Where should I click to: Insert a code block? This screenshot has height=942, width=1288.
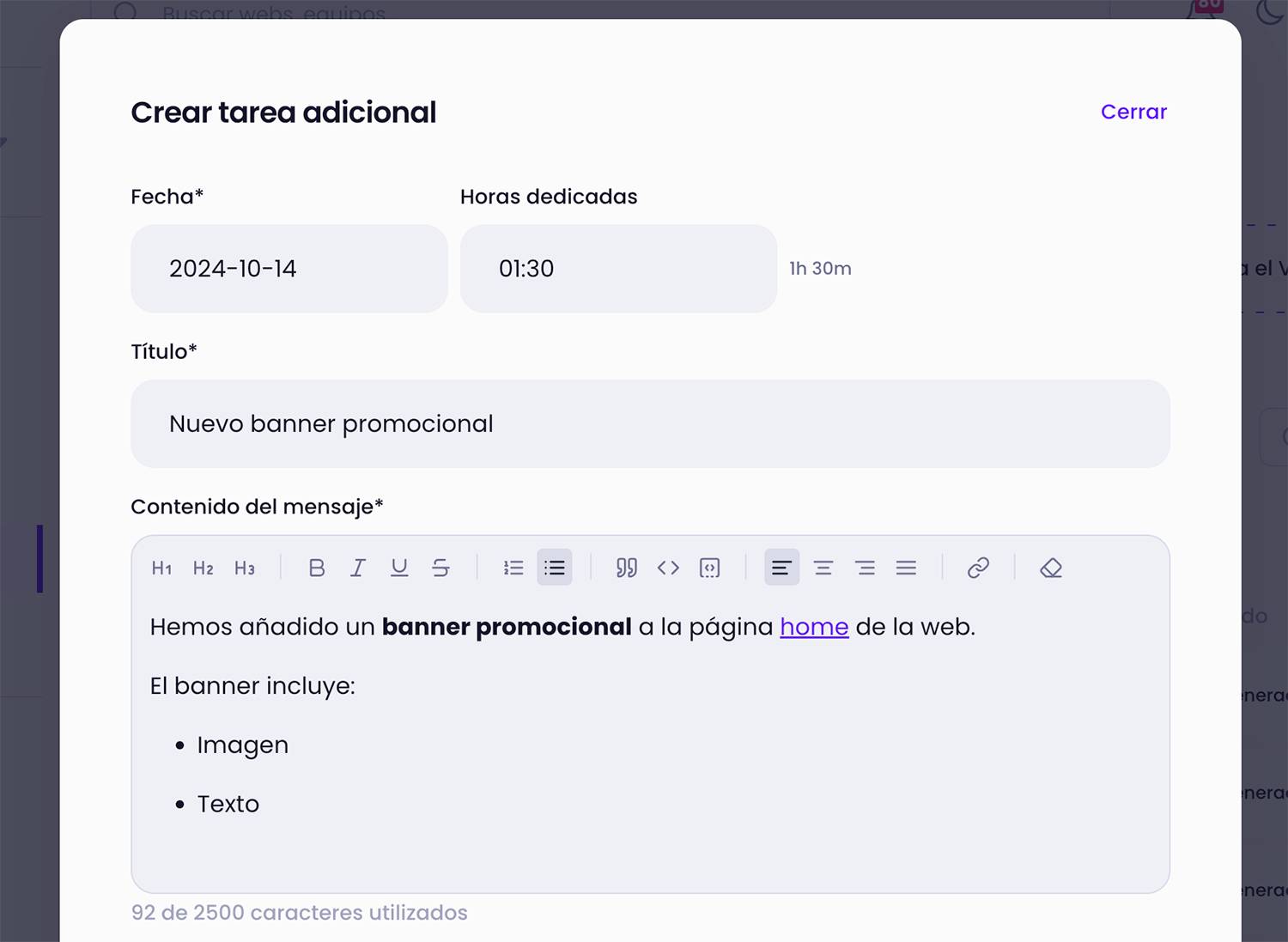tap(709, 568)
